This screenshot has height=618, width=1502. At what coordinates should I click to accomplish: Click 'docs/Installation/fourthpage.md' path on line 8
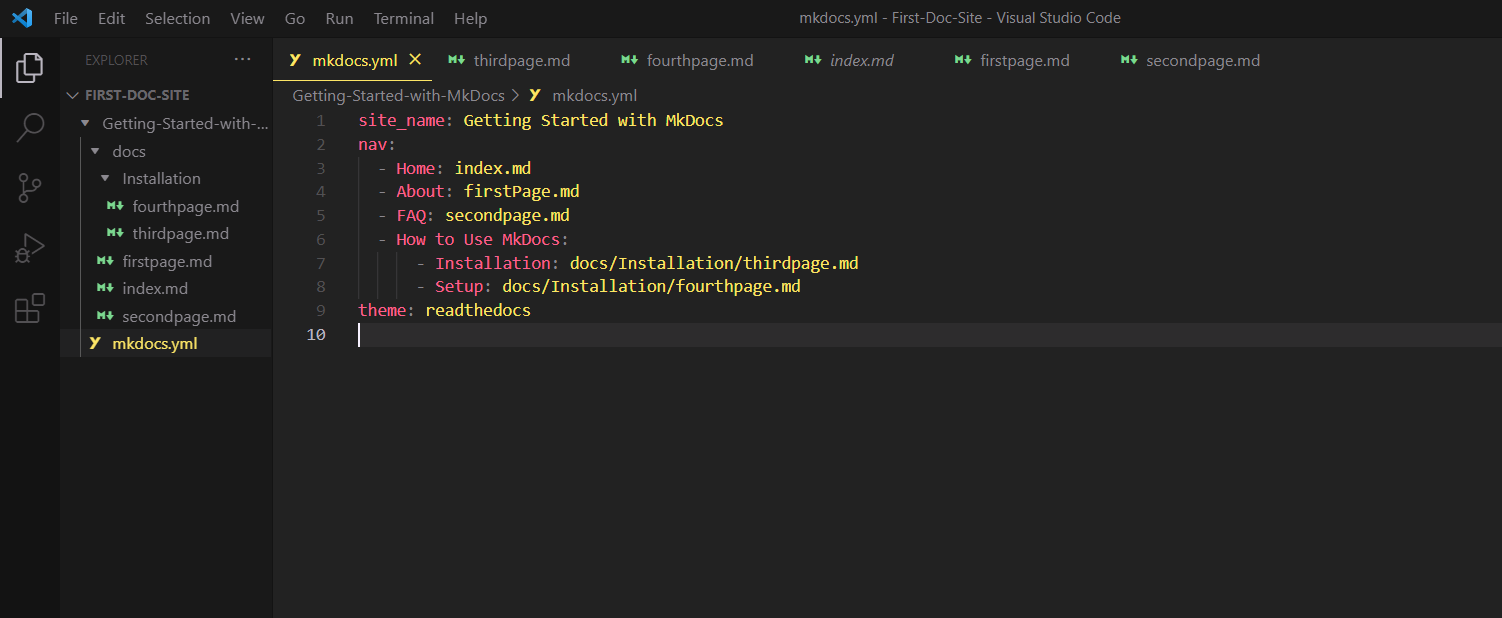pyautogui.click(x=651, y=286)
